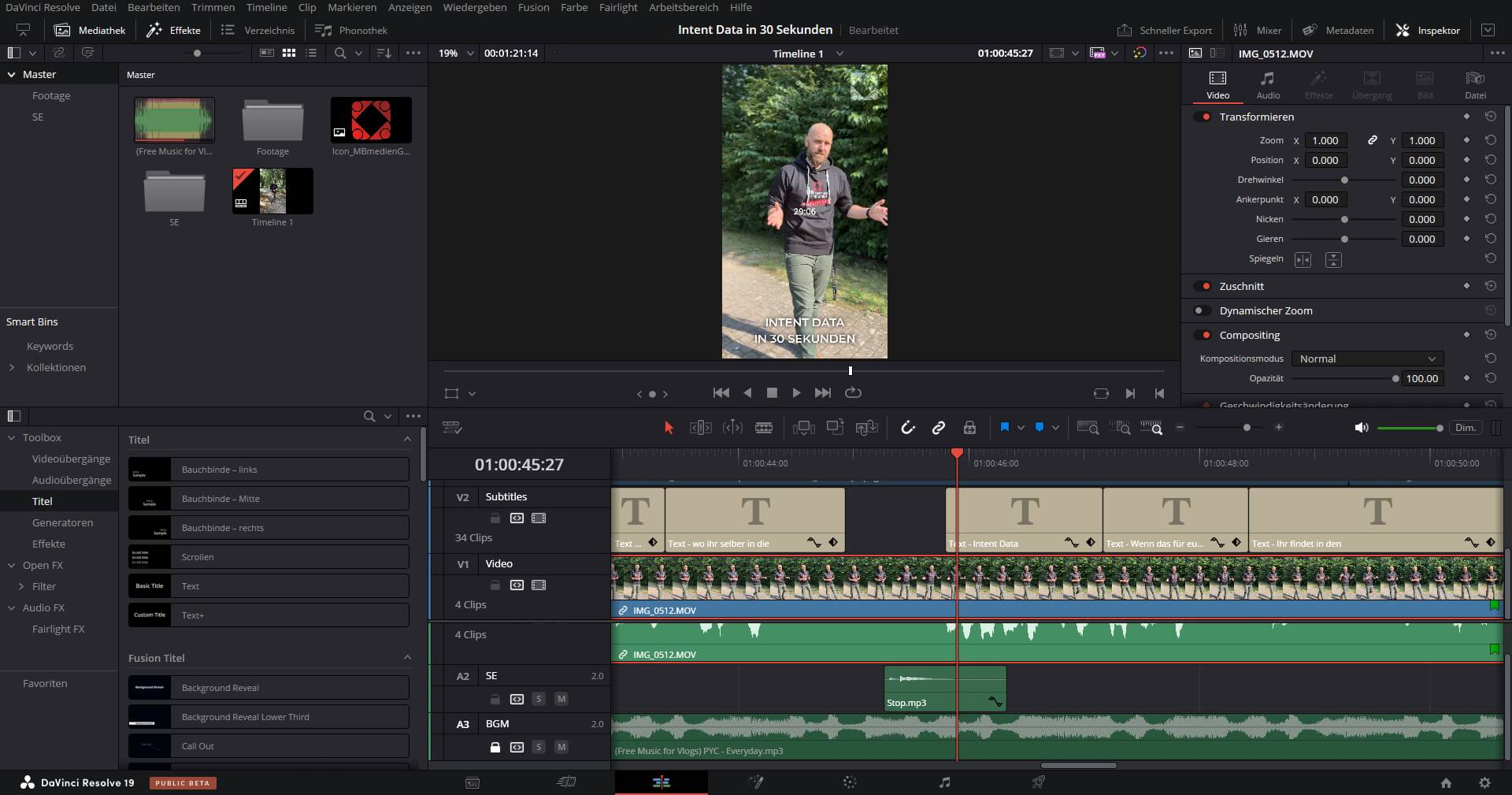Screen dimensions: 1512x795
Task: Open project settings gear icon
Action: [1484, 782]
